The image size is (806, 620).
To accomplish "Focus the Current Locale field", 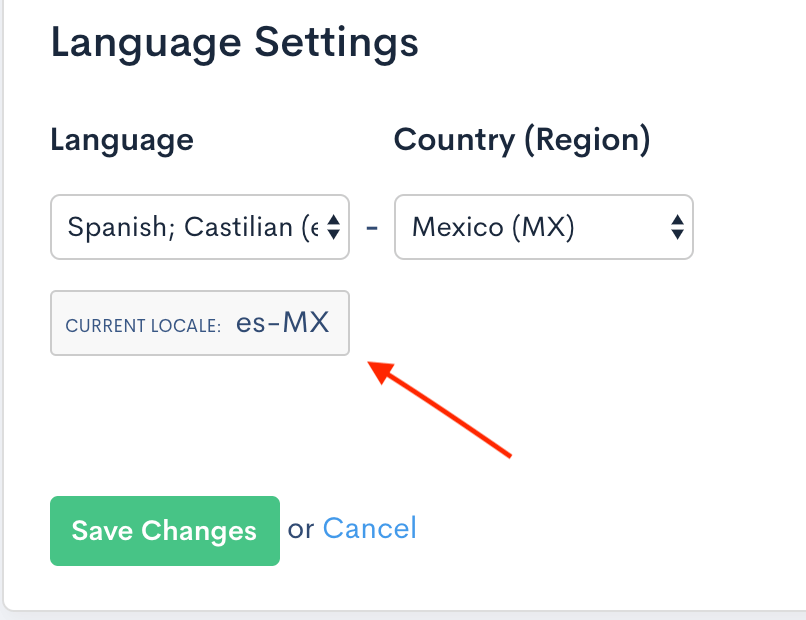I will coord(199,323).
